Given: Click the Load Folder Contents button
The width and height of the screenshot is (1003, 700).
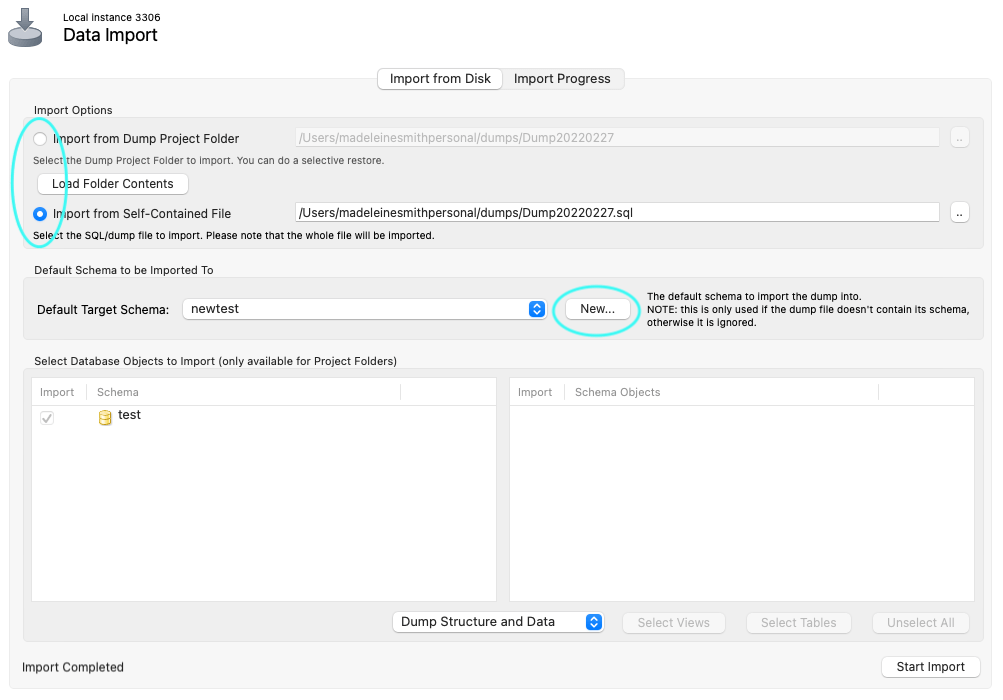Looking at the screenshot, I should [x=112, y=183].
